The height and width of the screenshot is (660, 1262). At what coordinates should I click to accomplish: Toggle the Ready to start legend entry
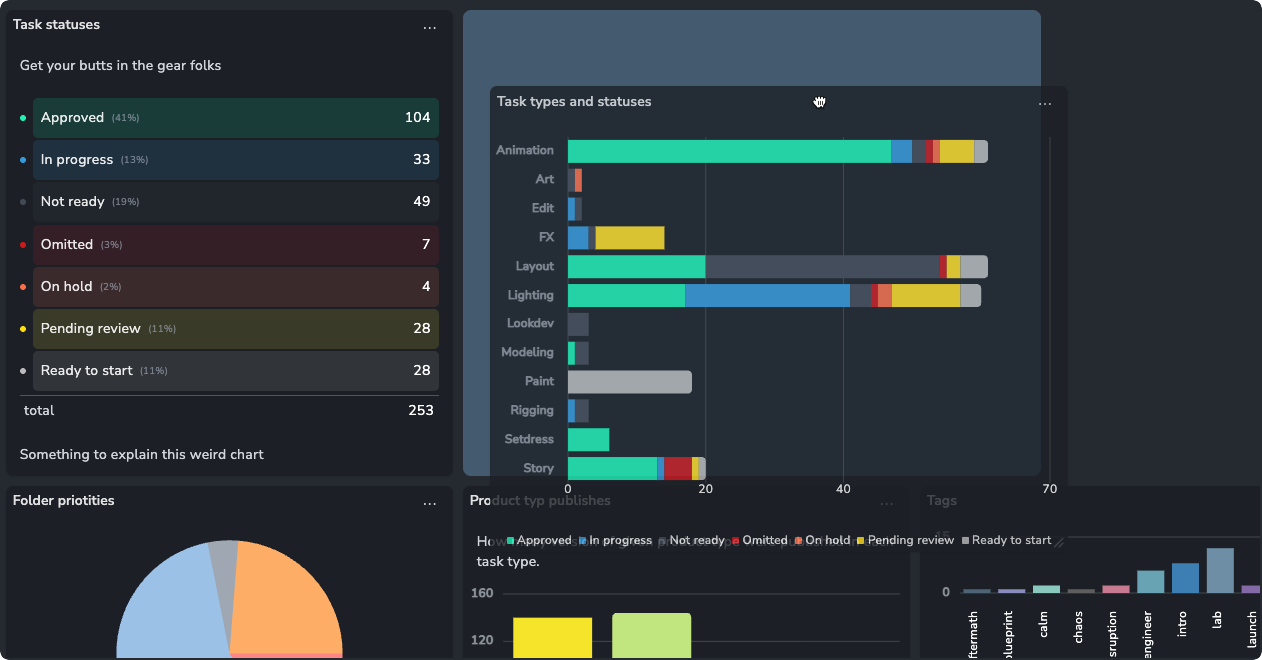point(1006,540)
